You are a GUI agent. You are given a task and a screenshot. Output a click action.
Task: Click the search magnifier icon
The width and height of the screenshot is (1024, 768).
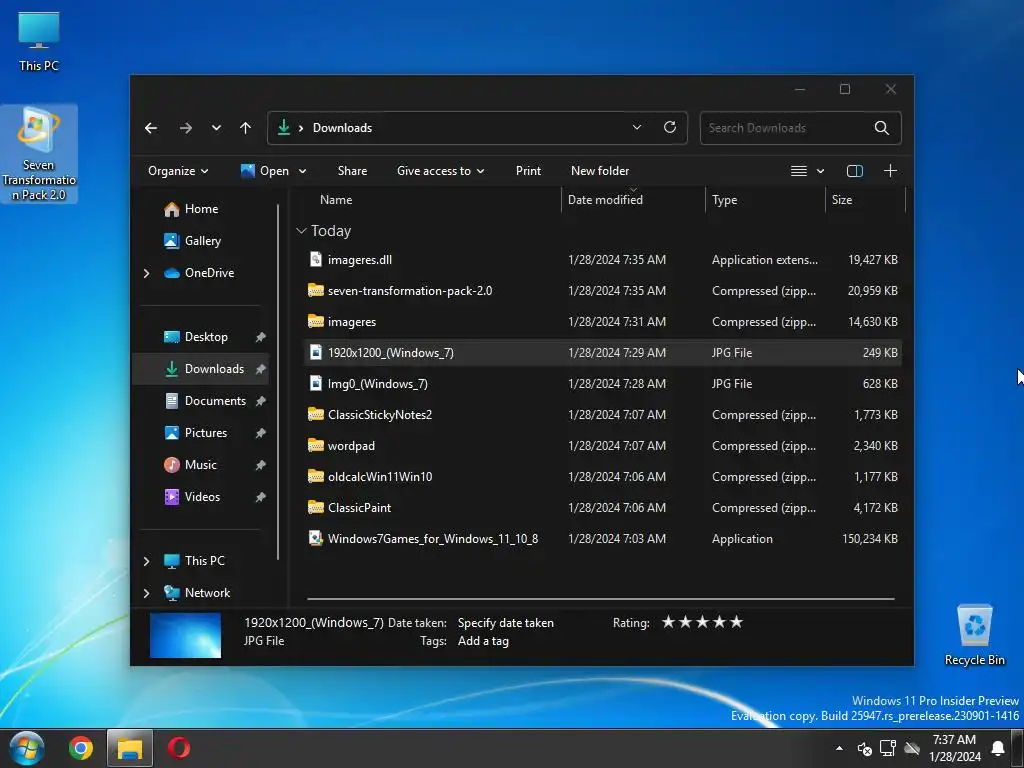[882, 128]
